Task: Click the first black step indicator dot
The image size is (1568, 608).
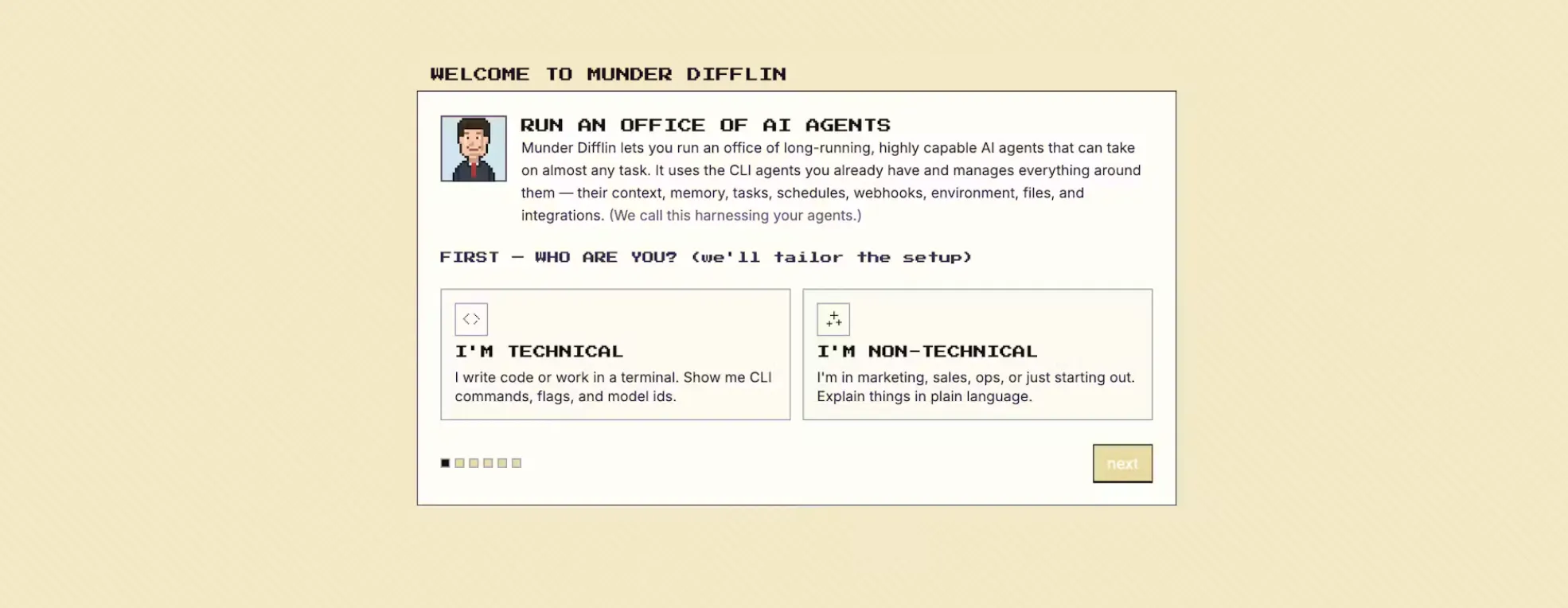Action: click(445, 463)
